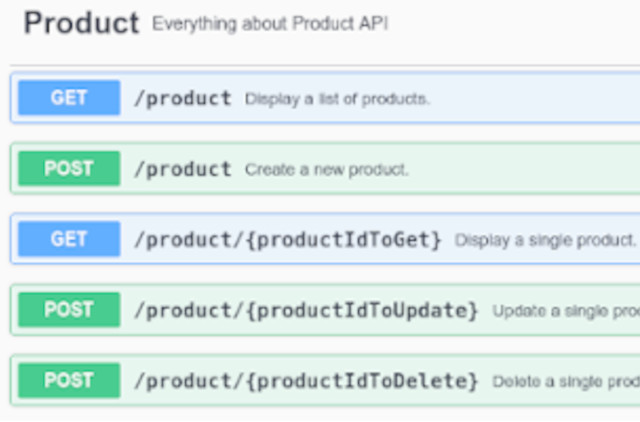Click the GET badge for productIdToGet
This screenshot has height=422, width=640.
click(69, 239)
